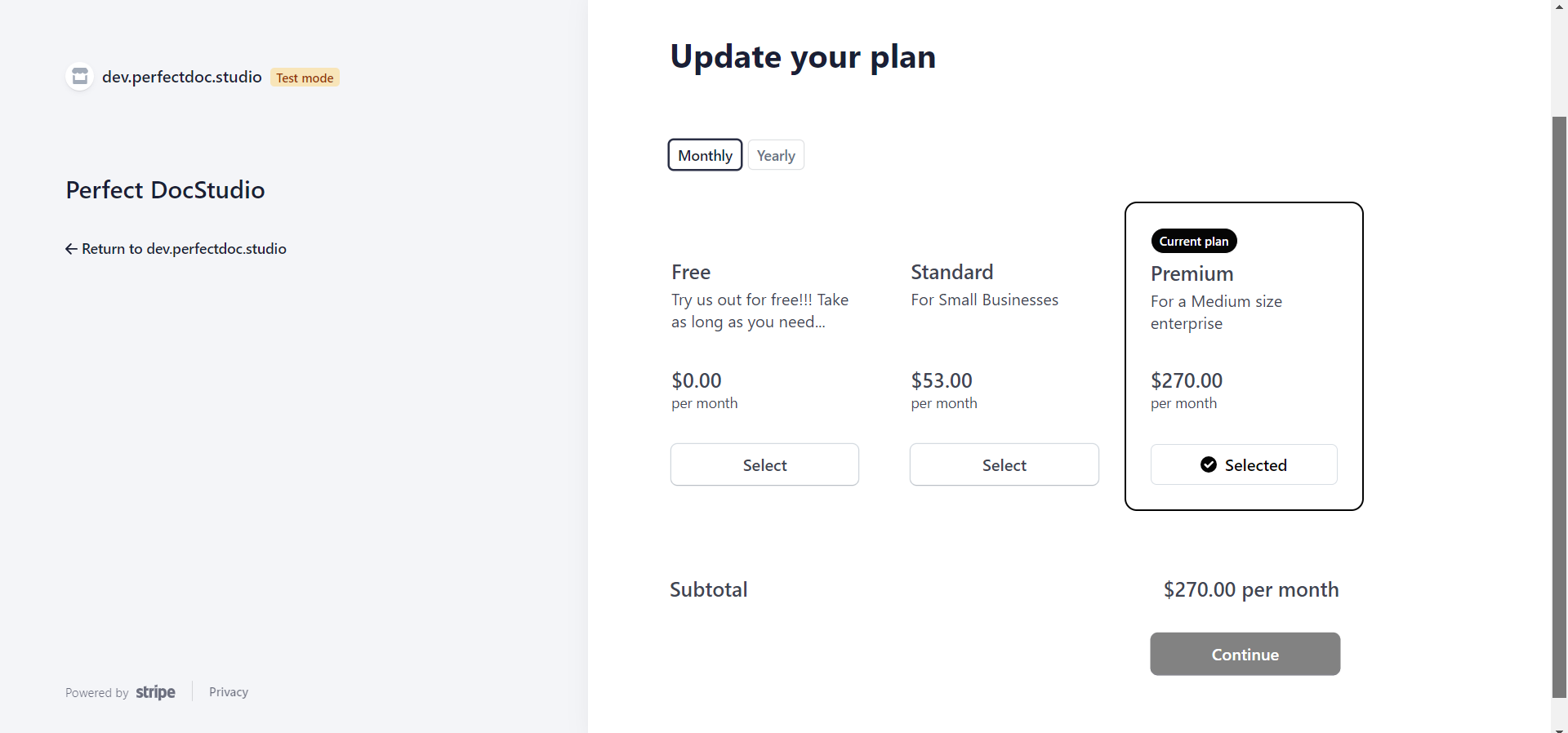The image size is (1568, 733).
Task: Click the Test mode badge
Action: coord(305,78)
